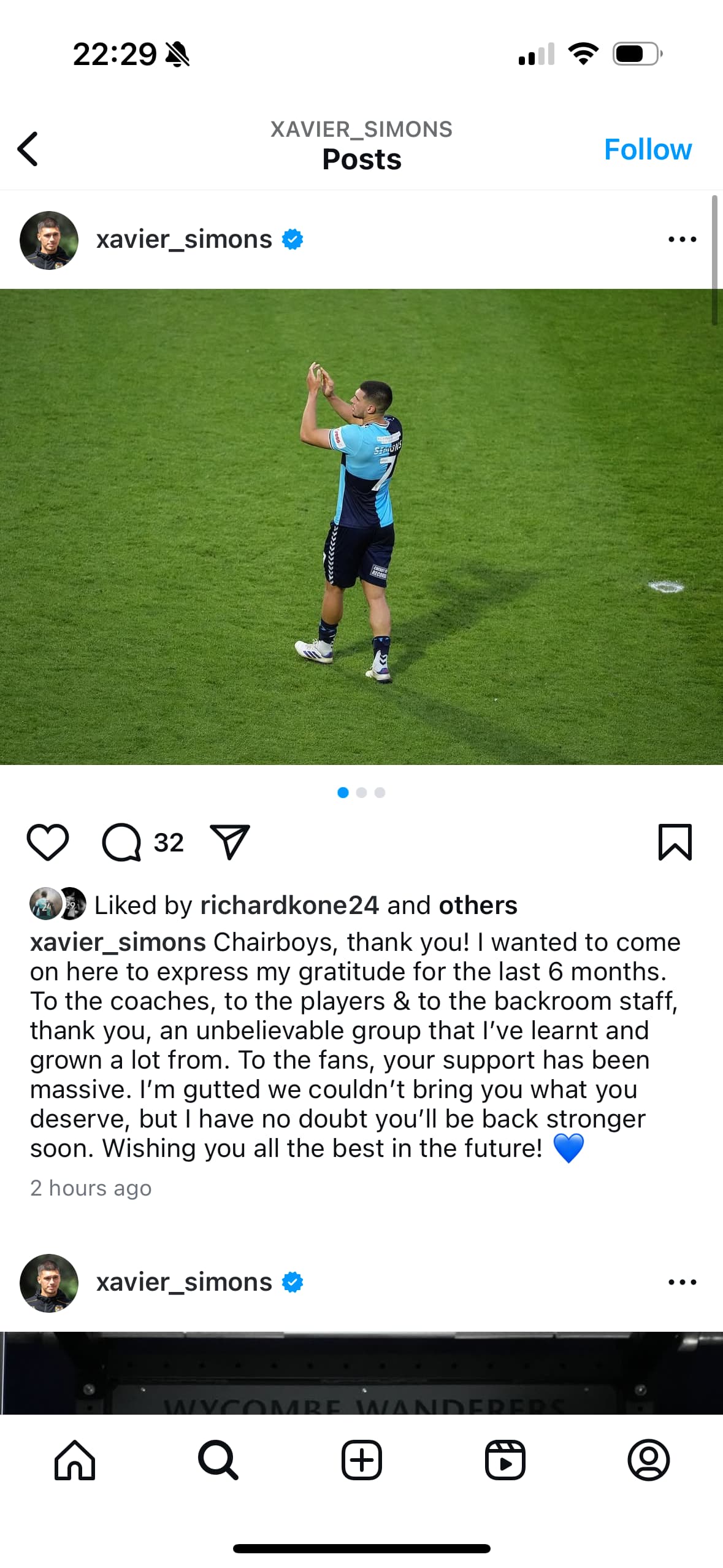Open the richardkone24 profile link
Screen dimensions: 723x1568
(x=289, y=905)
